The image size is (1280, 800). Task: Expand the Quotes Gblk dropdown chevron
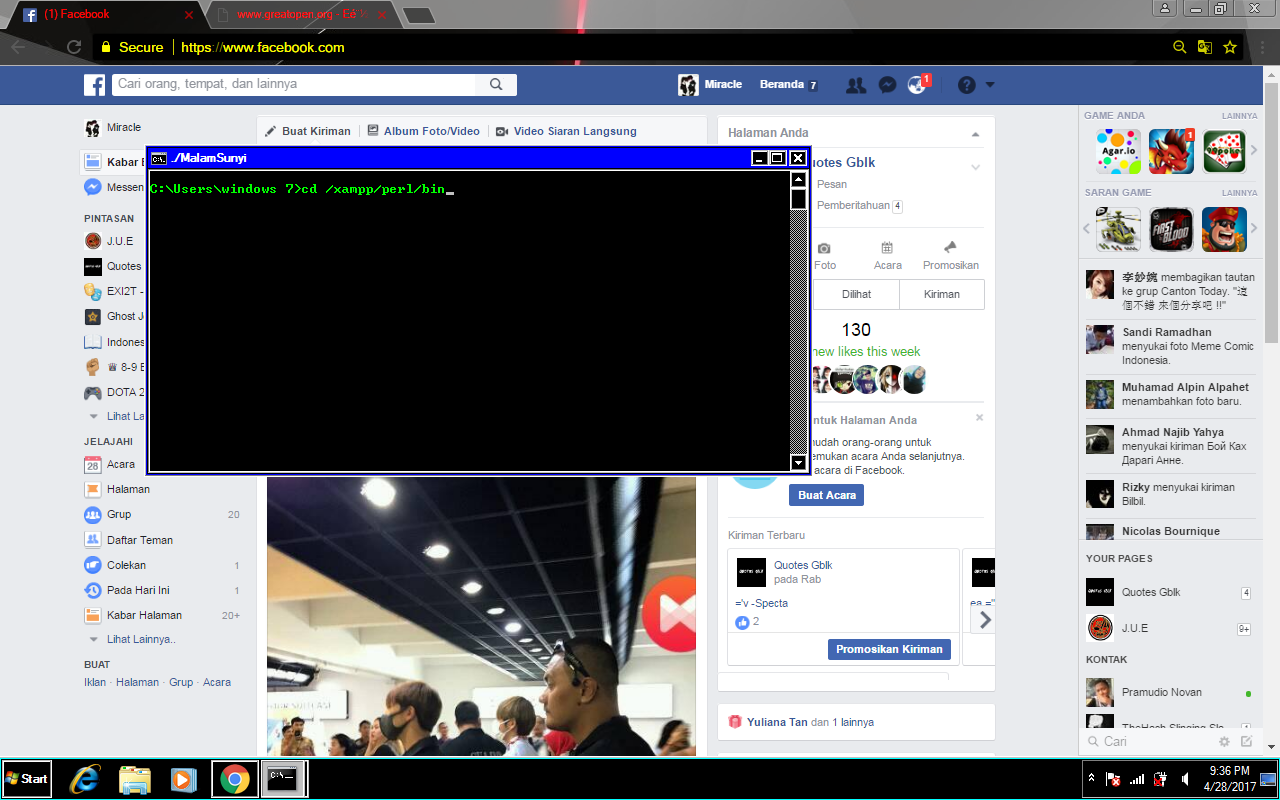pyautogui.click(x=975, y=166)
